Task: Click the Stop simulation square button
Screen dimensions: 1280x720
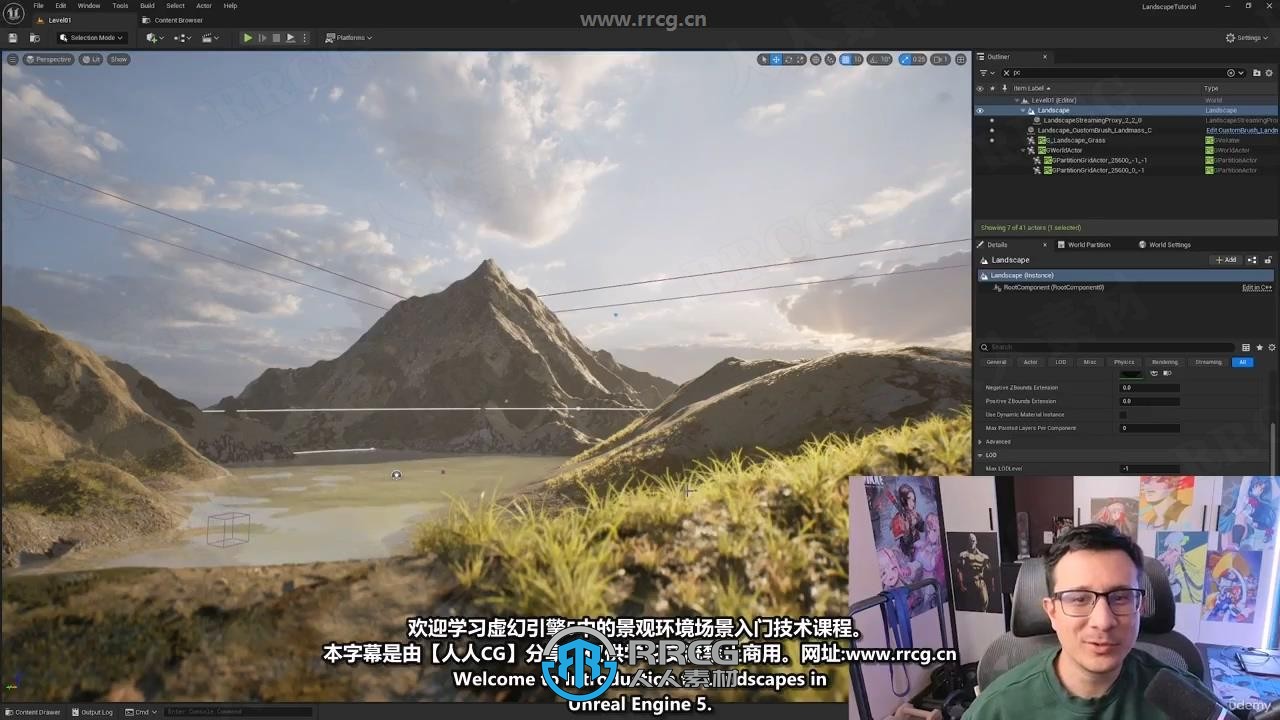Action: click(276, 38)
